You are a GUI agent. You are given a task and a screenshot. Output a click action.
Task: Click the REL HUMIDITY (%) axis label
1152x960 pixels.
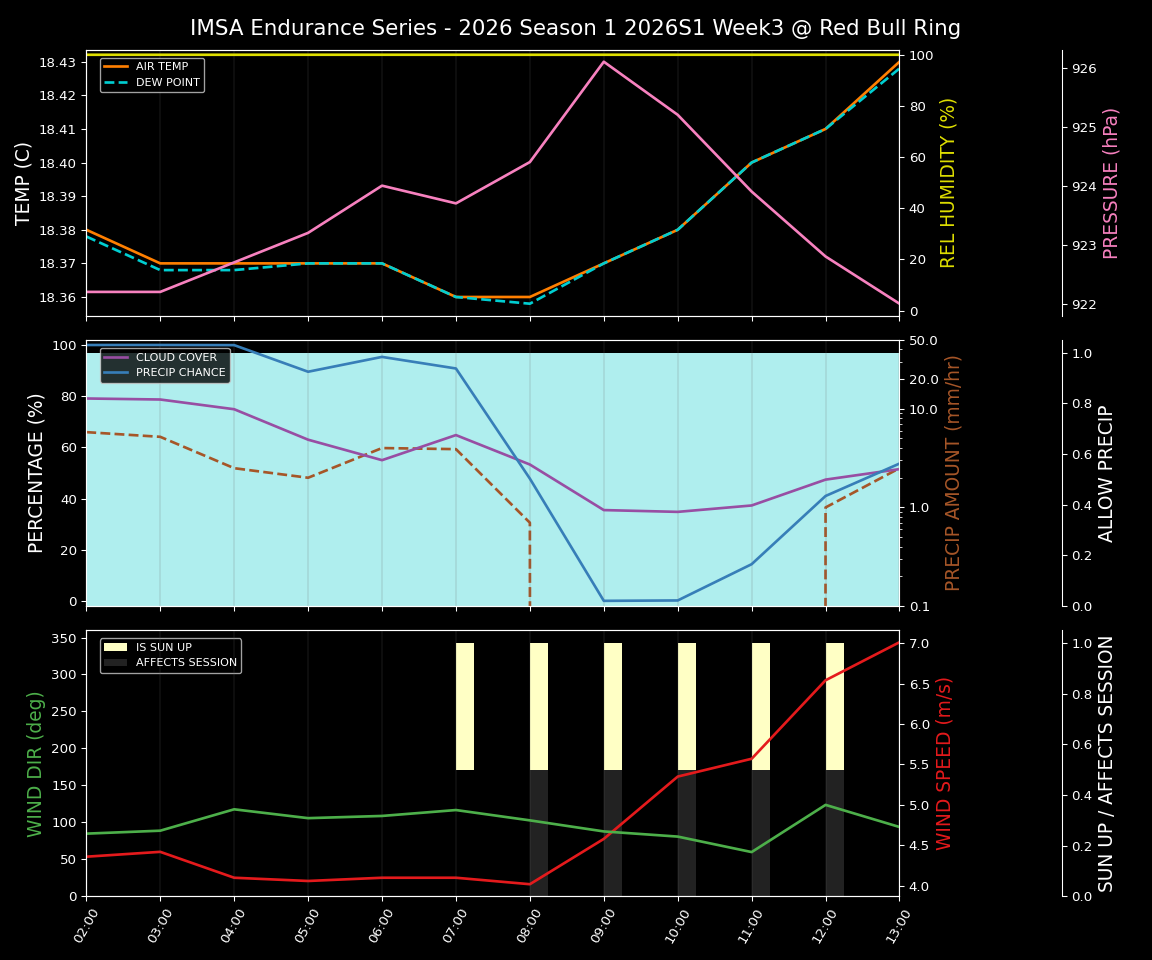click(x=947, y=180)
